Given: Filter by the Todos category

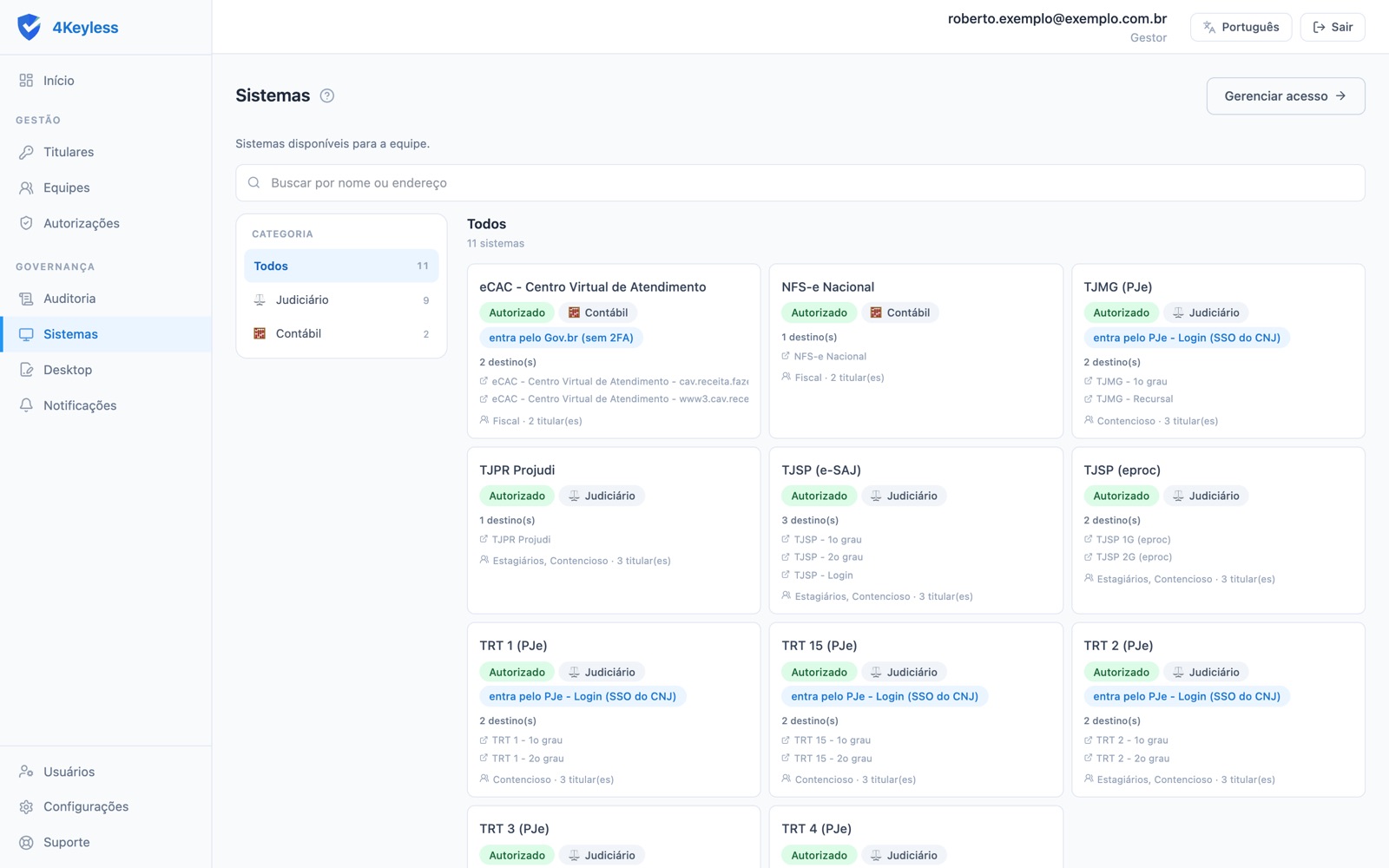Looking at the screenshot, I should click(341, 266).
